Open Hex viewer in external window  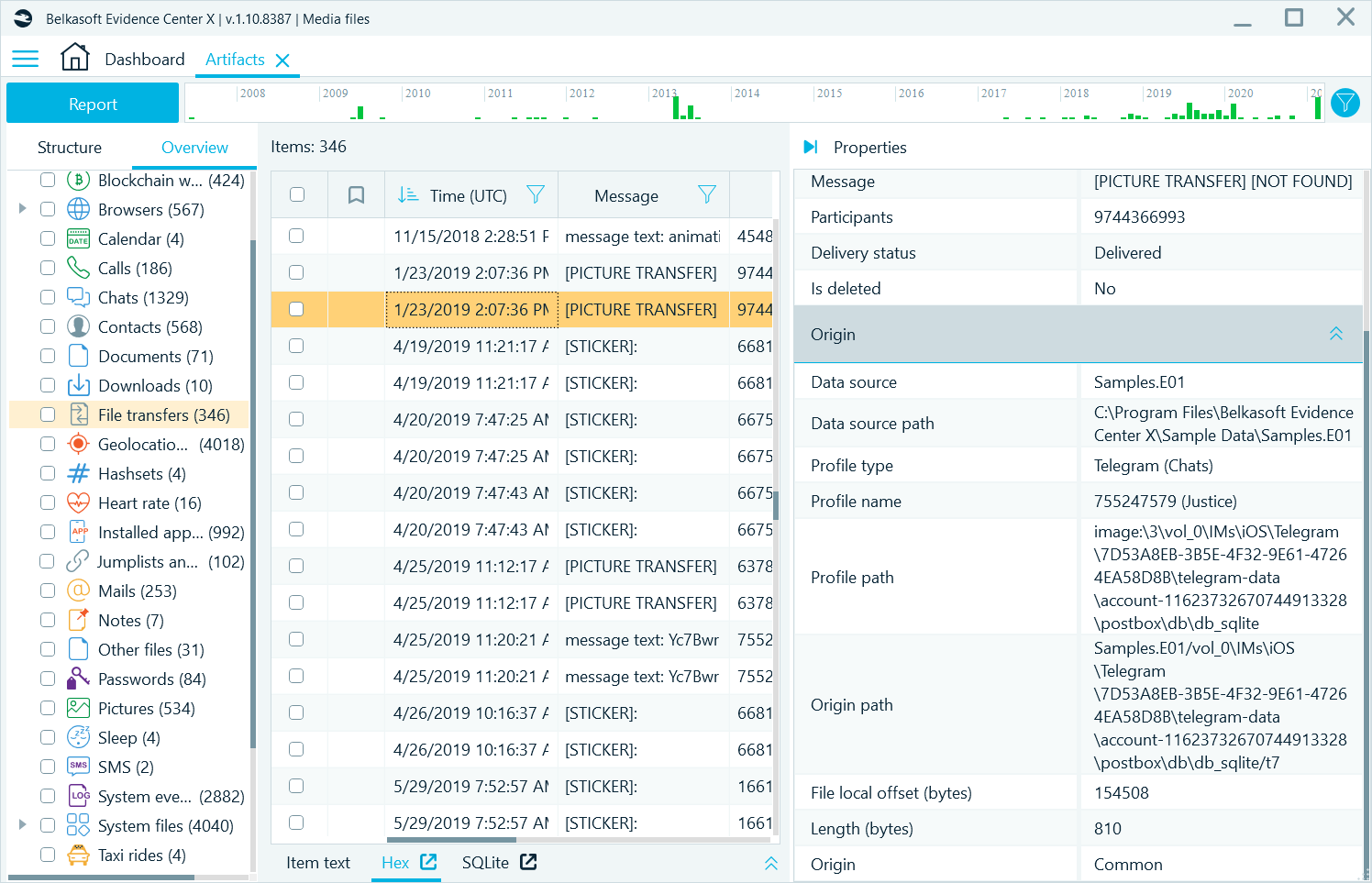[x=428, y=862]
